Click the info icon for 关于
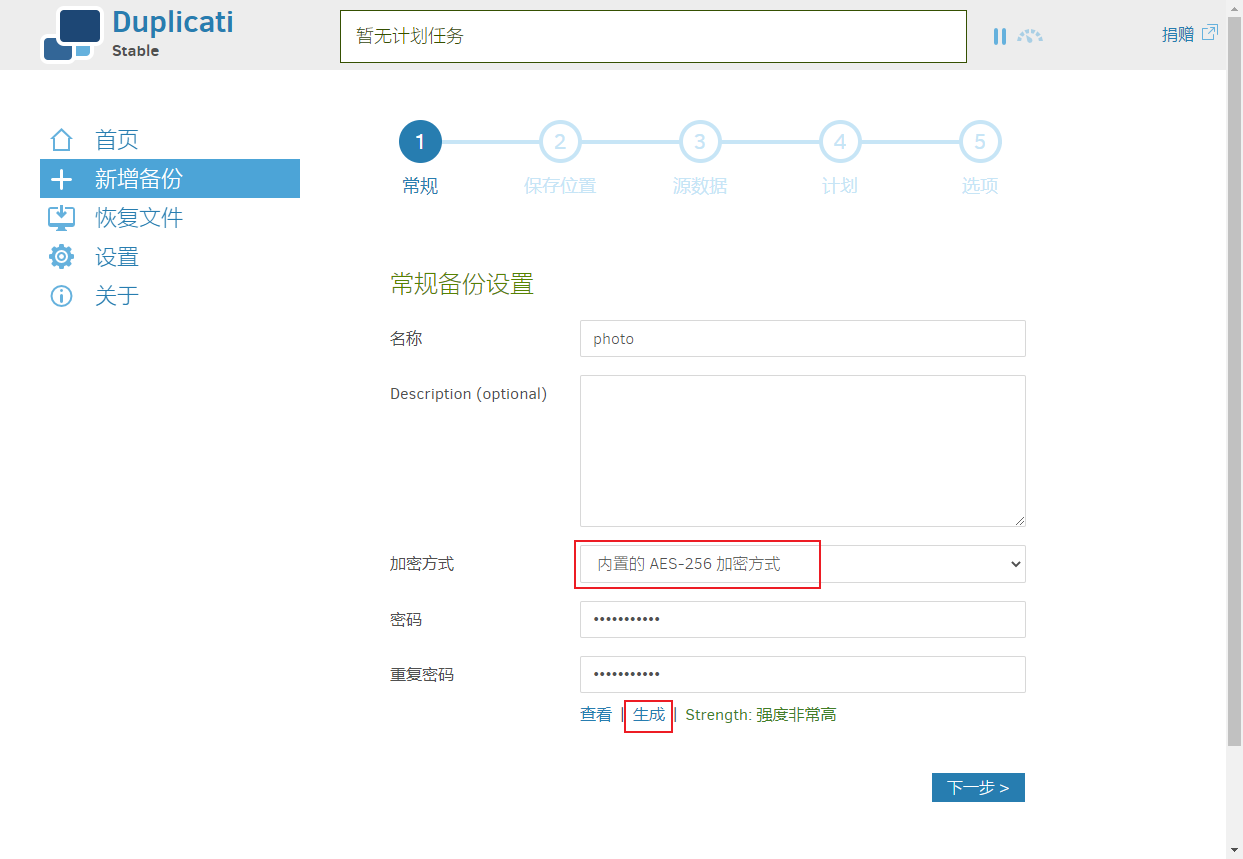This screenshot has height=859, width=1243. [x=62, y=296]
